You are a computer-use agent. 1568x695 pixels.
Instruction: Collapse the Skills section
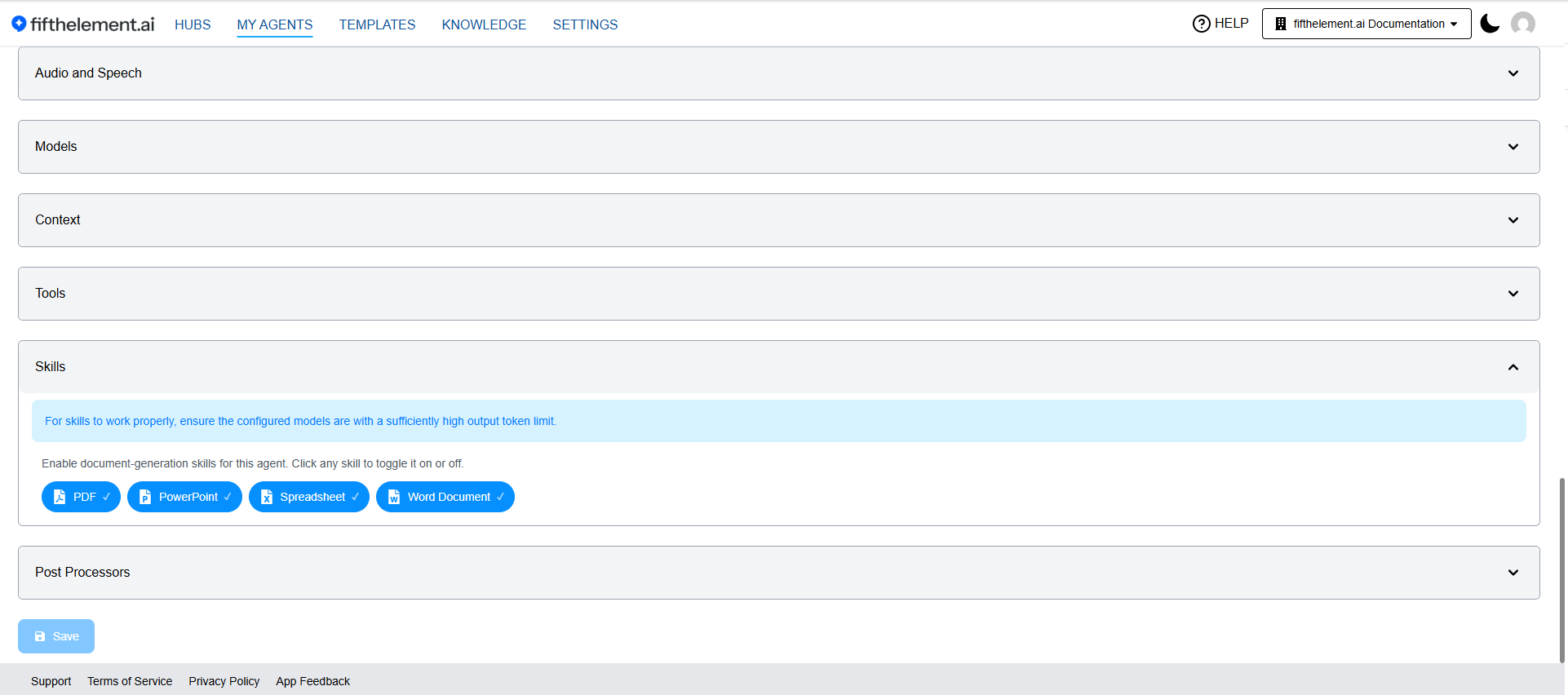778,367
